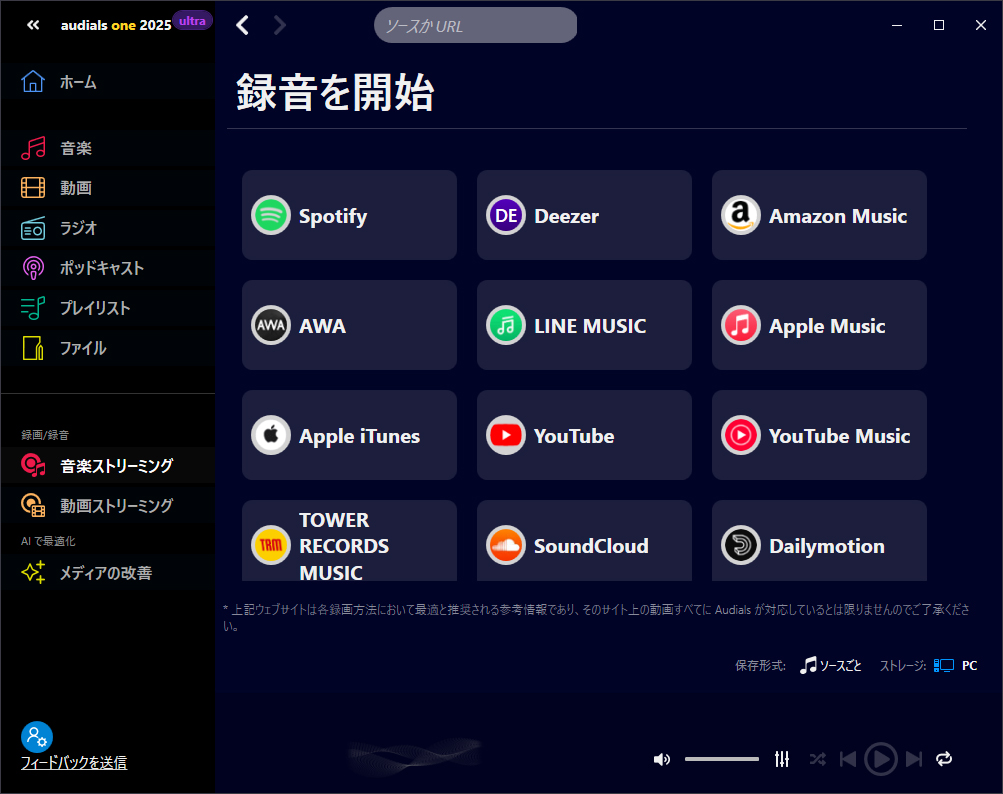Toggle repeat playback

[x=944, y=759]
